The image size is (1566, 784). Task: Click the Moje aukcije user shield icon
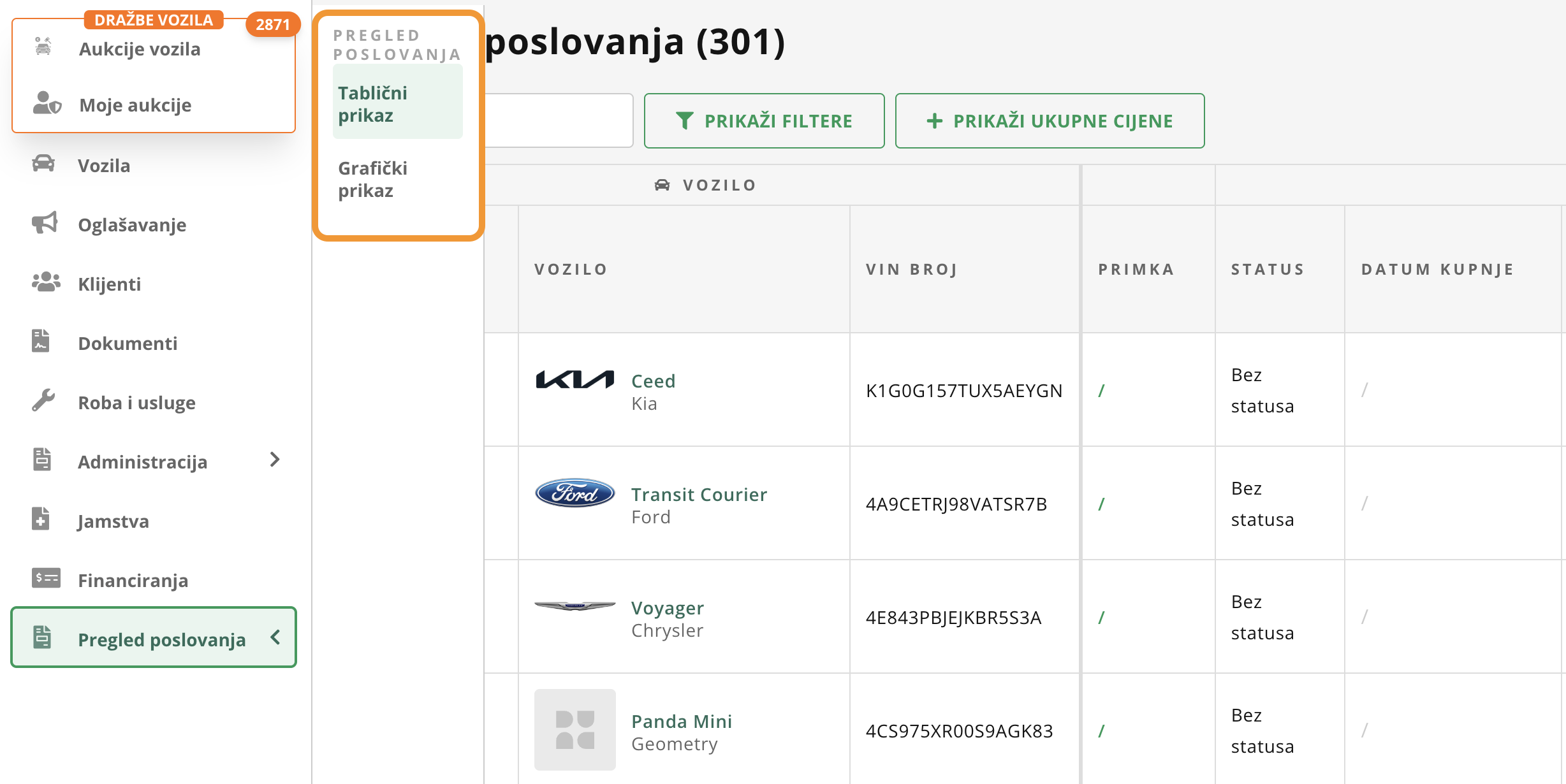click(47, 103)
